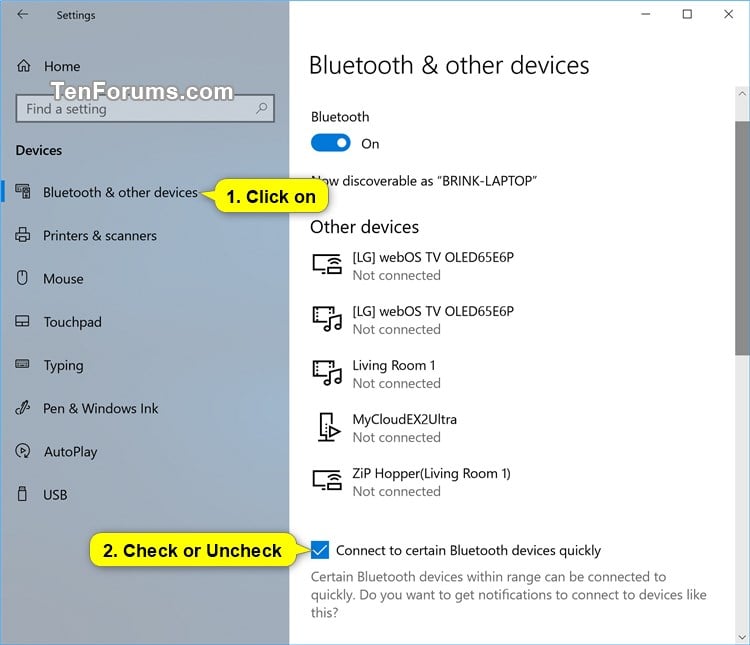The image size is (750, 645).
Task: Click the Mouse icon in sidebar
Action: coord(22,278)
